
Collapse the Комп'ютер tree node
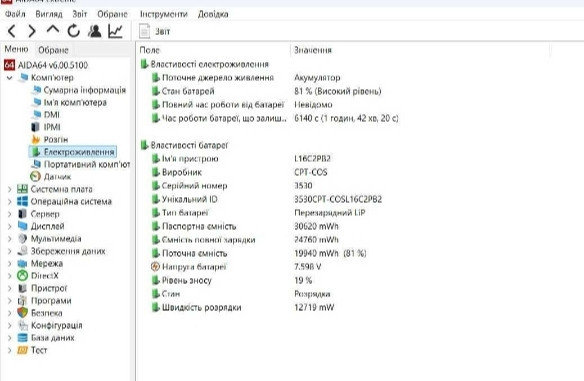[10, 78]
